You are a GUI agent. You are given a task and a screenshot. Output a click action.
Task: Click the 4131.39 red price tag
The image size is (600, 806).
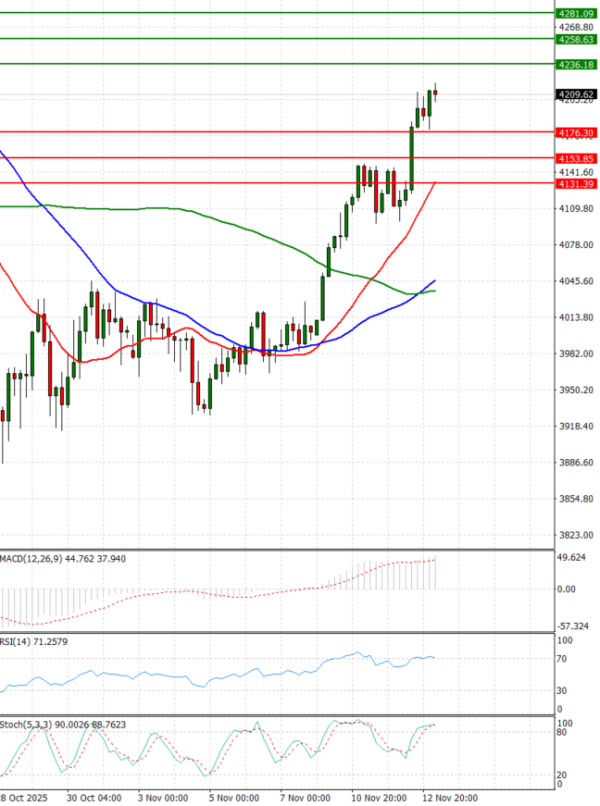pyautogui.click(x=575, y=184)
